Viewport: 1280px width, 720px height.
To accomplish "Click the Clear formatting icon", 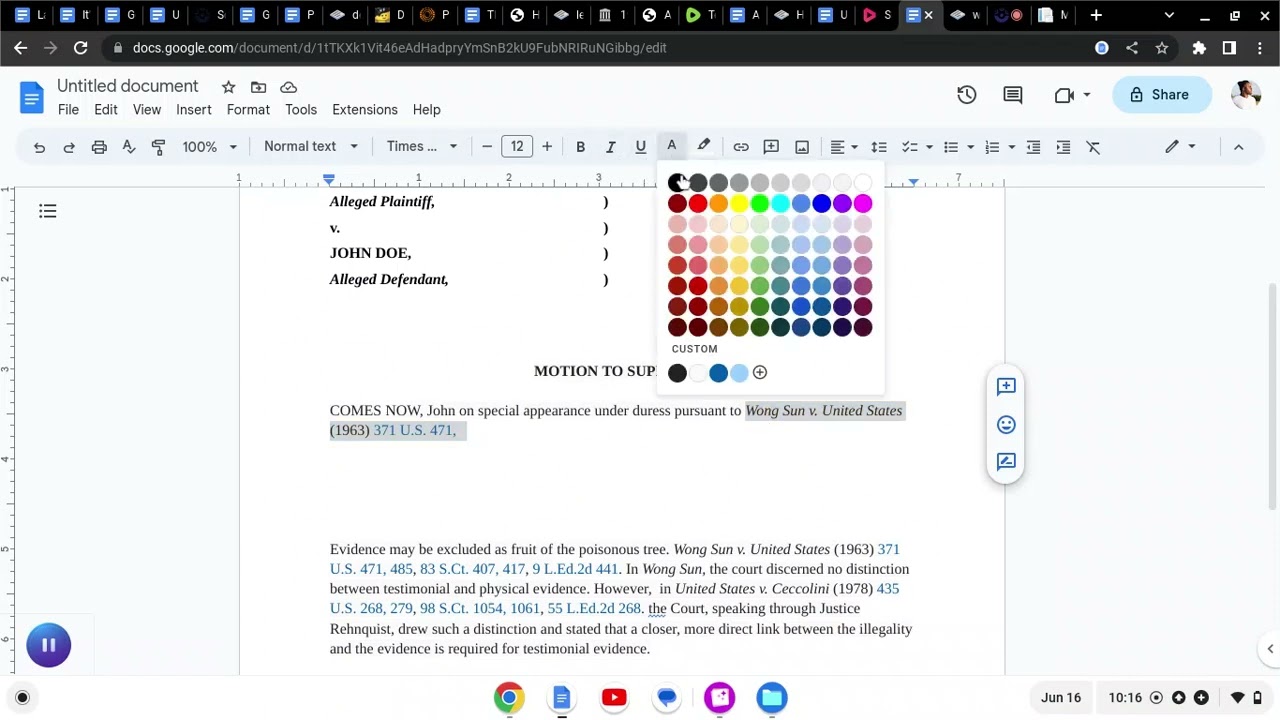I will 1093,147.
